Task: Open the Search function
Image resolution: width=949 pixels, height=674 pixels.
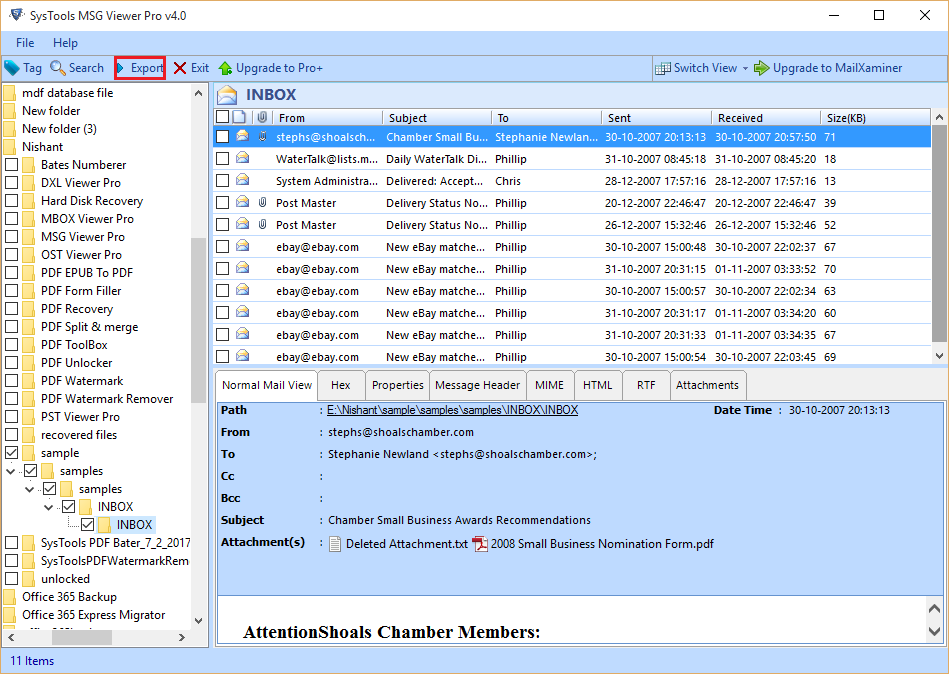Action: [x=77, y=68]
